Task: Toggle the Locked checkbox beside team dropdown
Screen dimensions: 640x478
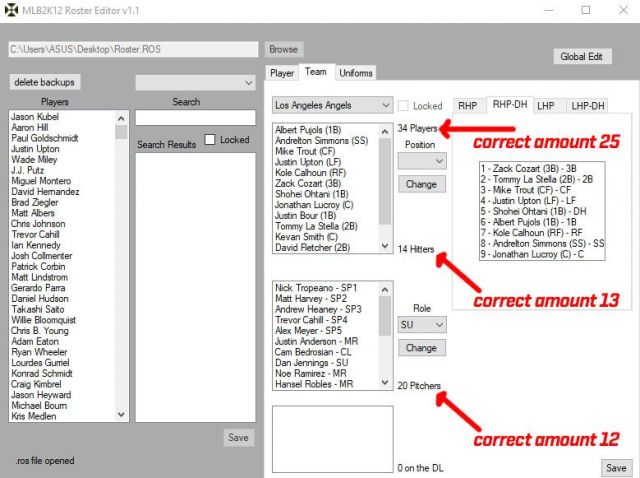Action: tap(403, 106)
